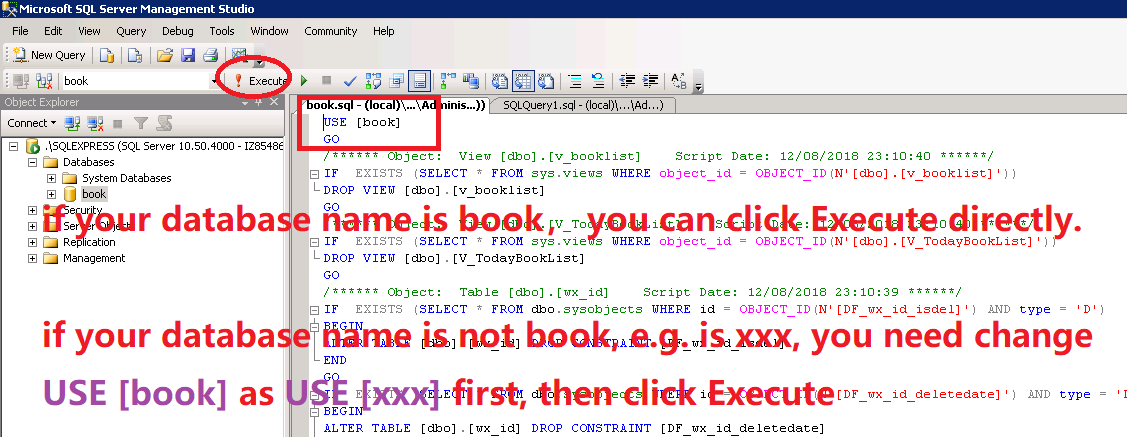The width and height of the screenshot is (1127, 437).
Task: Collapse the SQLEXPRESS server node
Action: point(14,146)
